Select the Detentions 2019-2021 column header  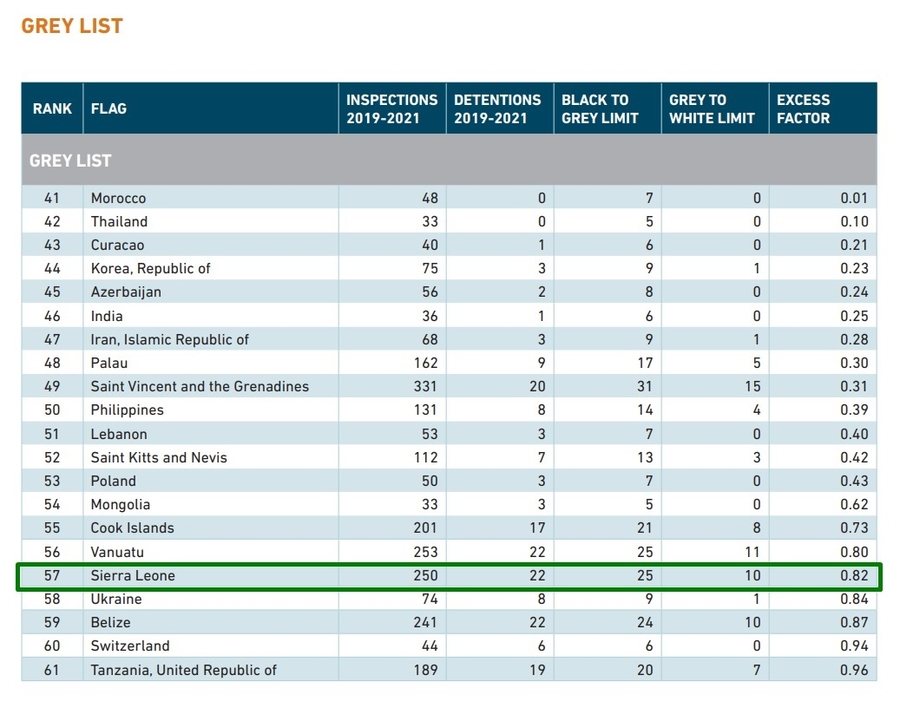(497, 109)
